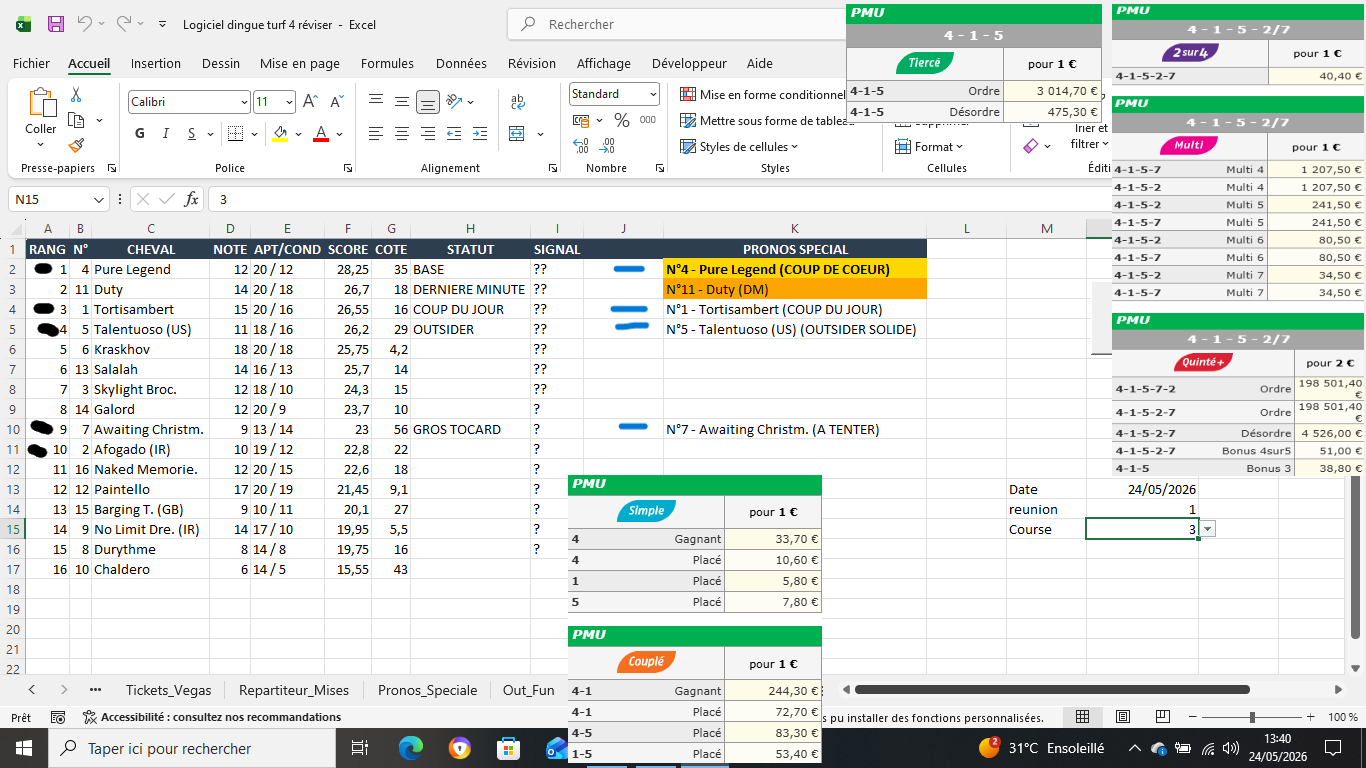
Task: Decrease the cell indent
Action: 456,134
